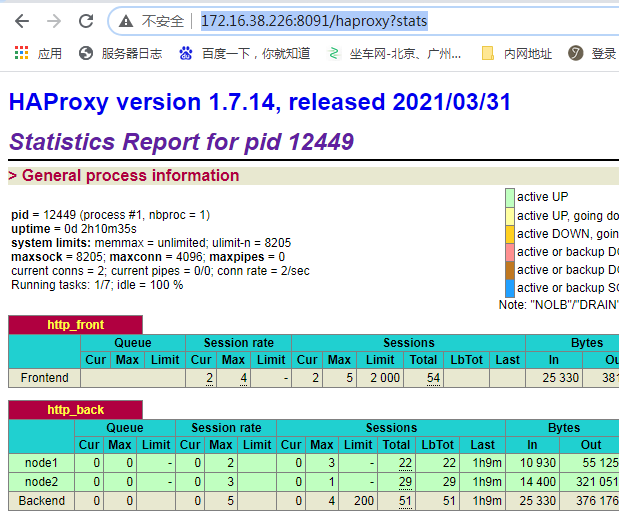619x511 pixels.
Task: Click the browser back arrow
Action: [x=22, y=21]
